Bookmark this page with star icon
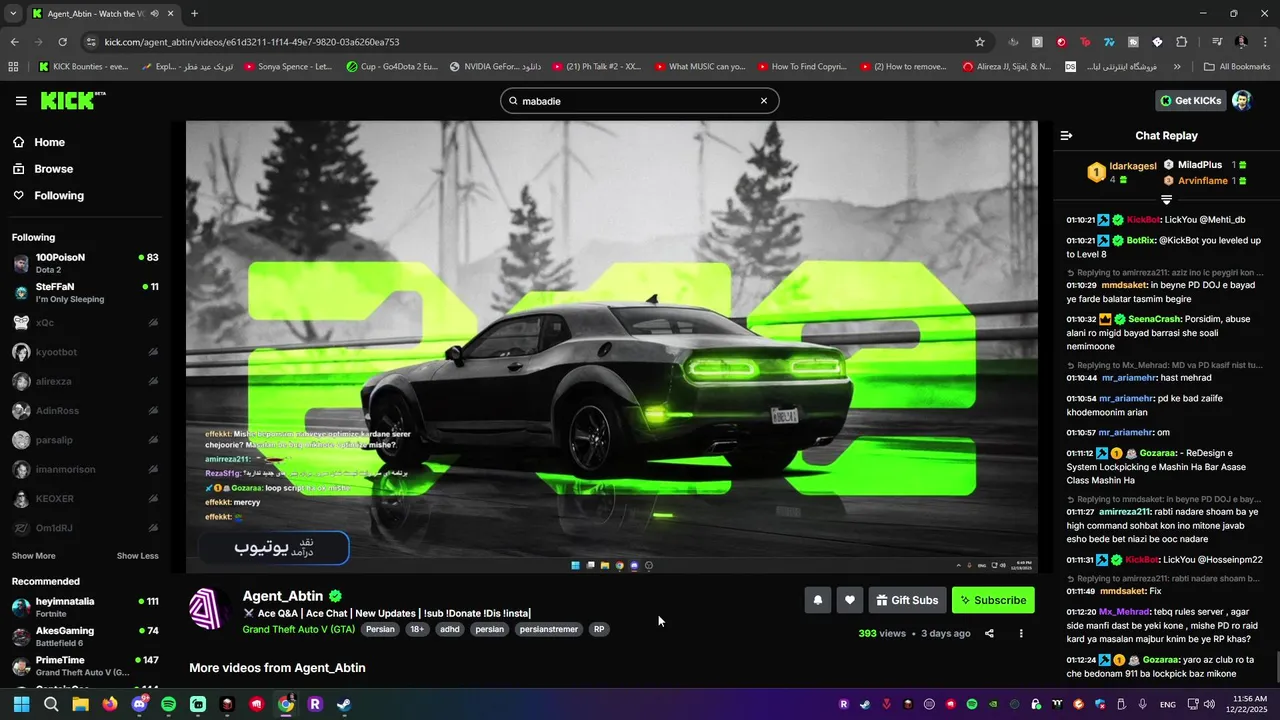This screenshot has width=1280, height=720. (x=980, y=42)
